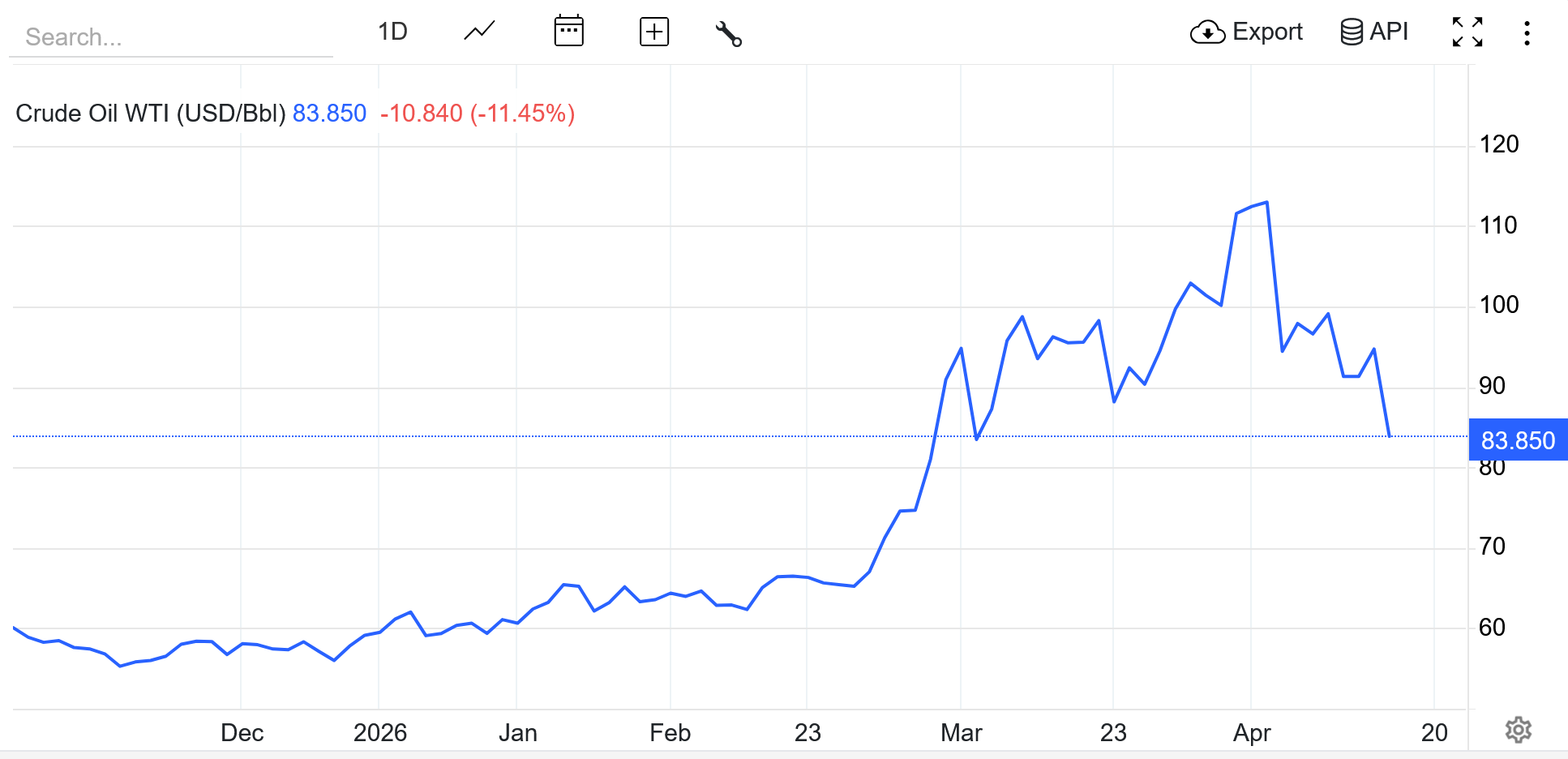Click the Search input field

171,36
